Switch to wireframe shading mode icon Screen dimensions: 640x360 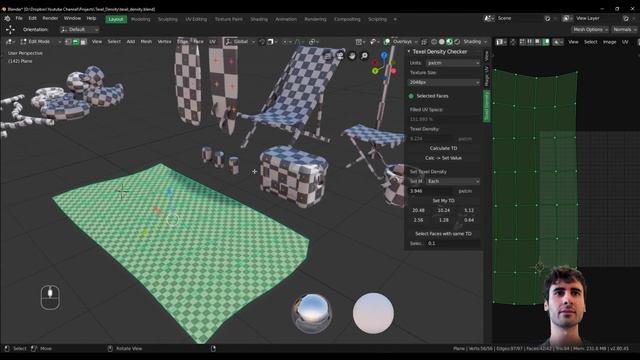[x=434, y=42]
